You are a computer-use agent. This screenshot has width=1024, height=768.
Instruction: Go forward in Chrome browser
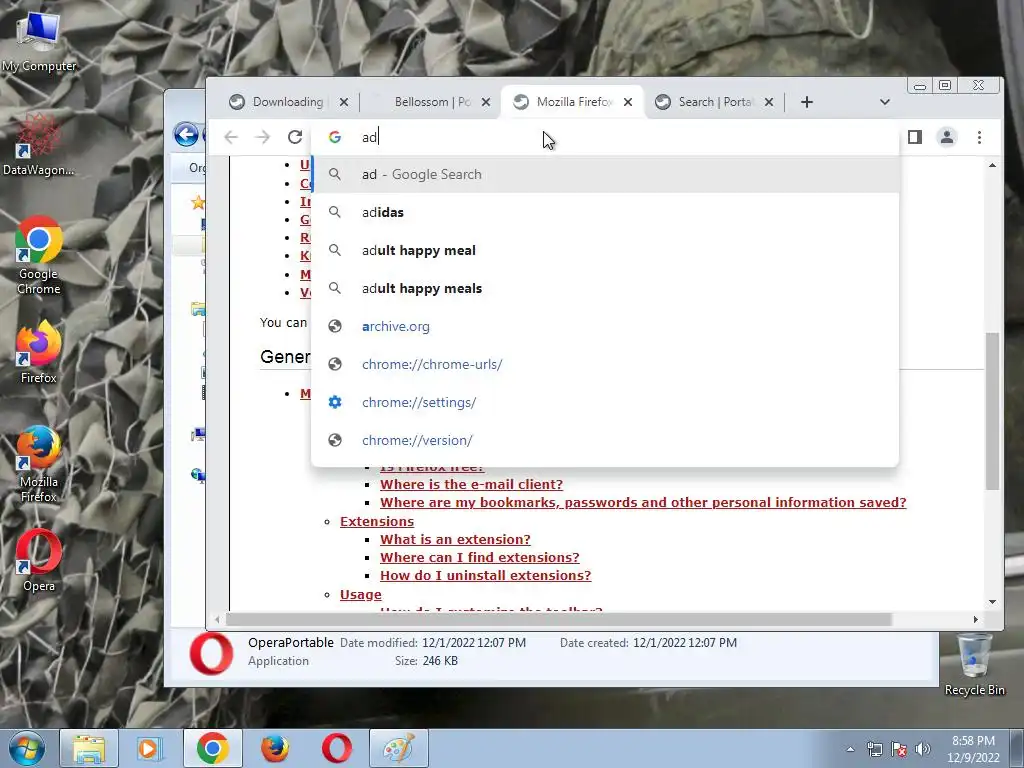coord(263,137)
